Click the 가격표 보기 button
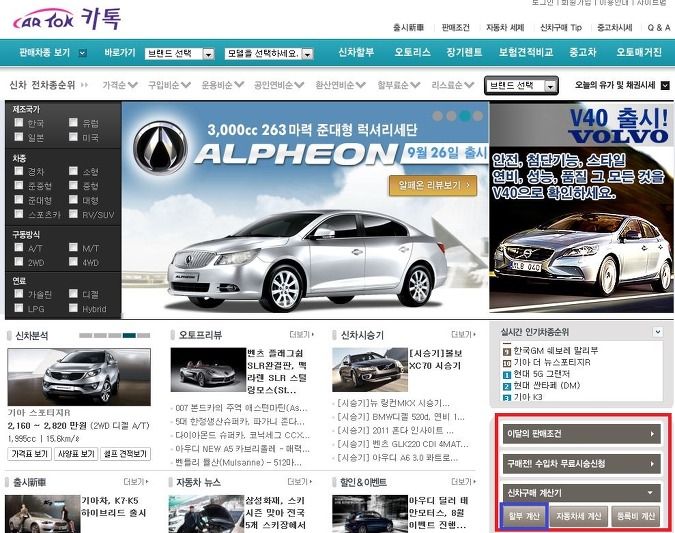 coord(29,454)
